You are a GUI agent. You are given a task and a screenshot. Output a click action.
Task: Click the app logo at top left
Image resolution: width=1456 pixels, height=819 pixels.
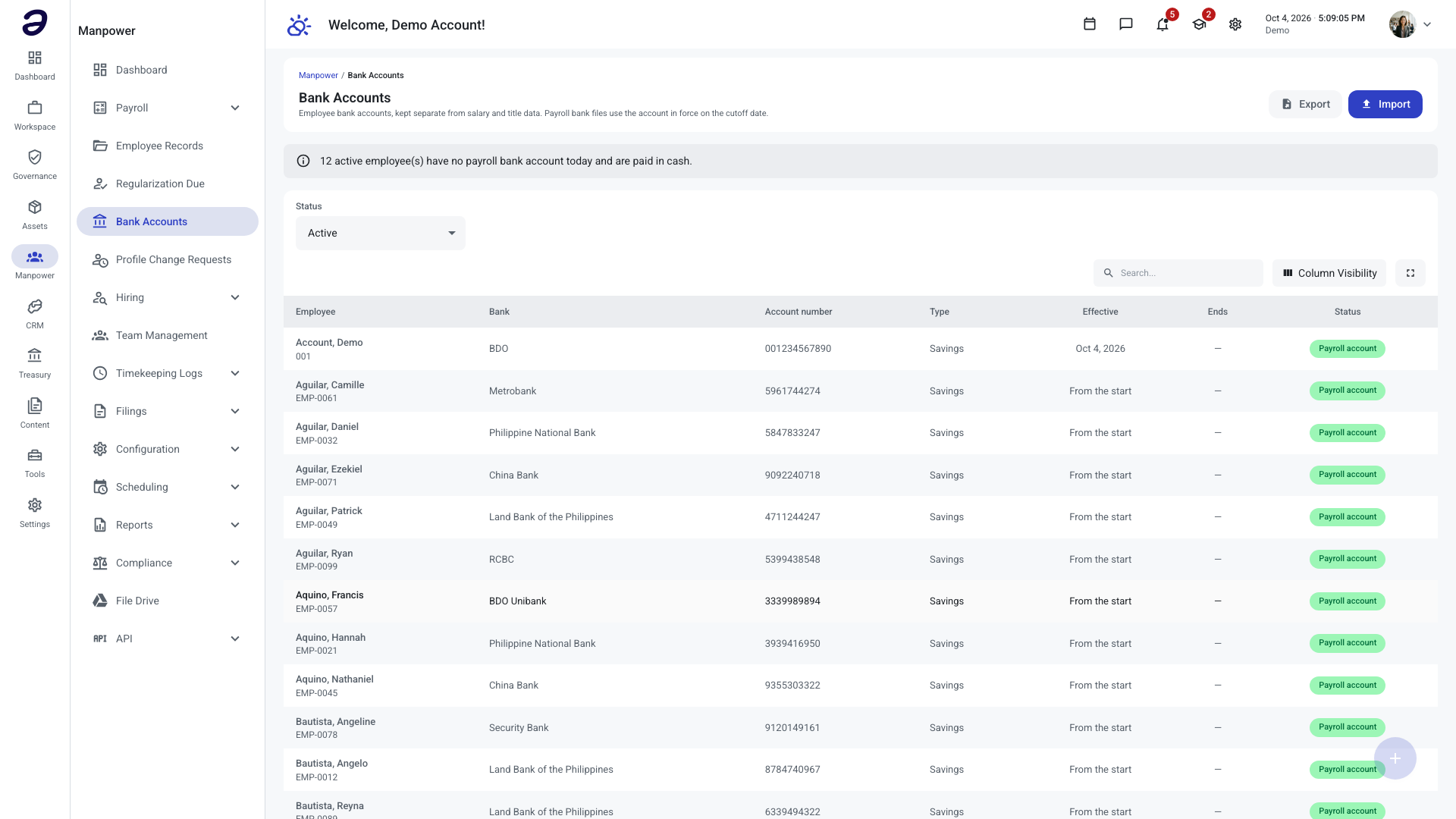35,23
